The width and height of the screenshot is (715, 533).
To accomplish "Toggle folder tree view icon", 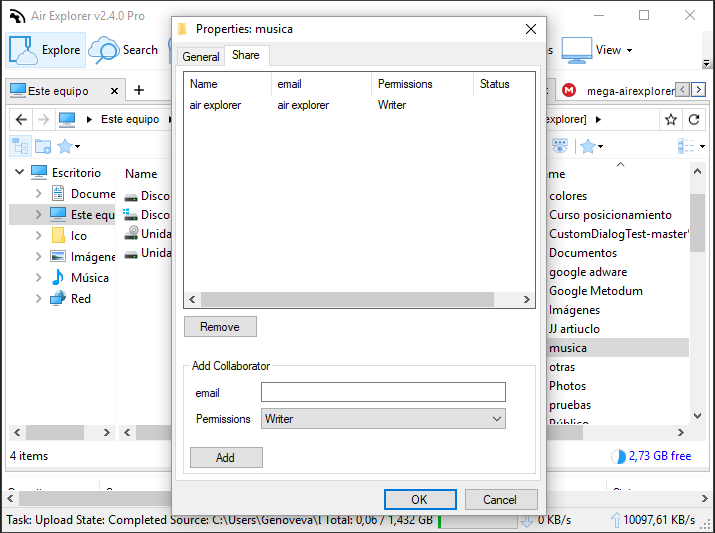I will point(20,146).
